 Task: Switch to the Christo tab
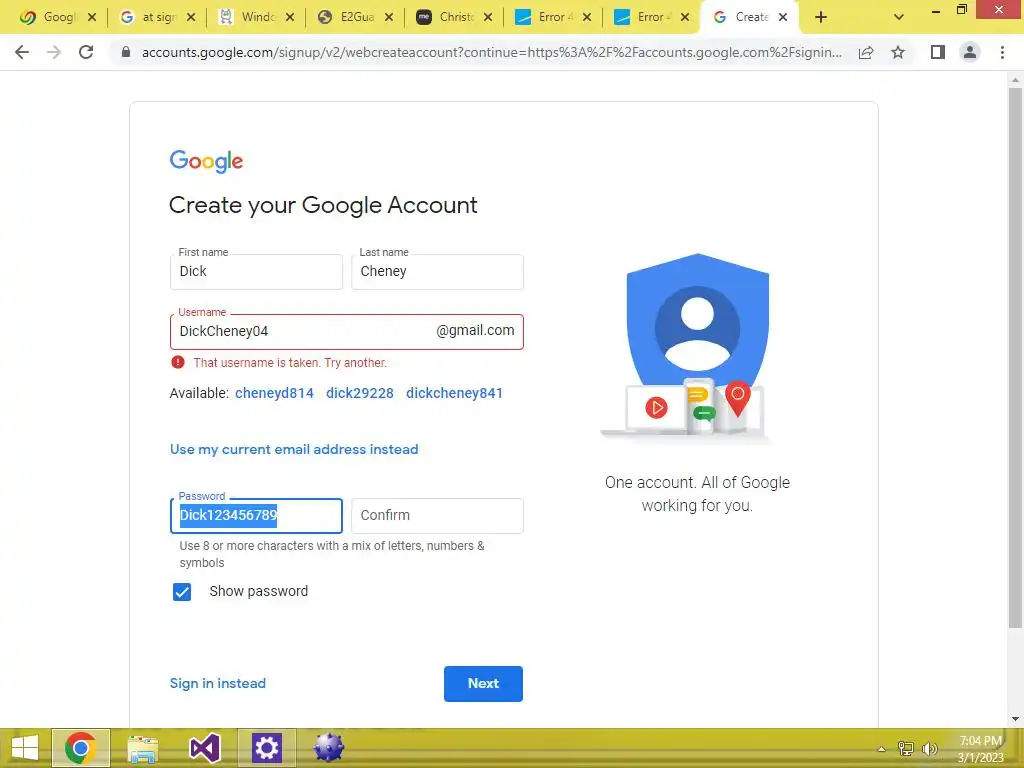455,17
